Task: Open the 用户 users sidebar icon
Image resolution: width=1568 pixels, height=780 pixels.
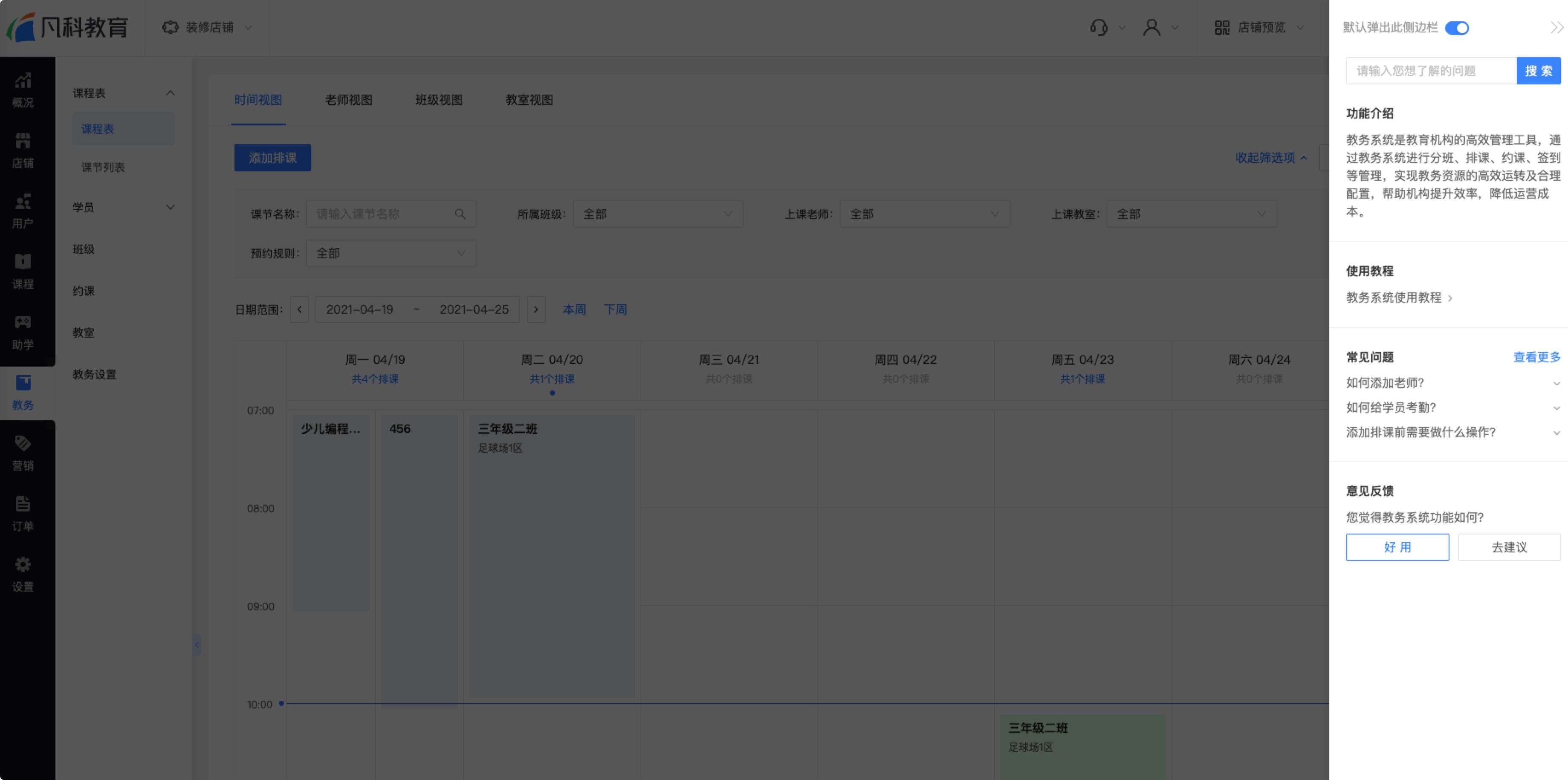Action: click(x=23, y=211)
